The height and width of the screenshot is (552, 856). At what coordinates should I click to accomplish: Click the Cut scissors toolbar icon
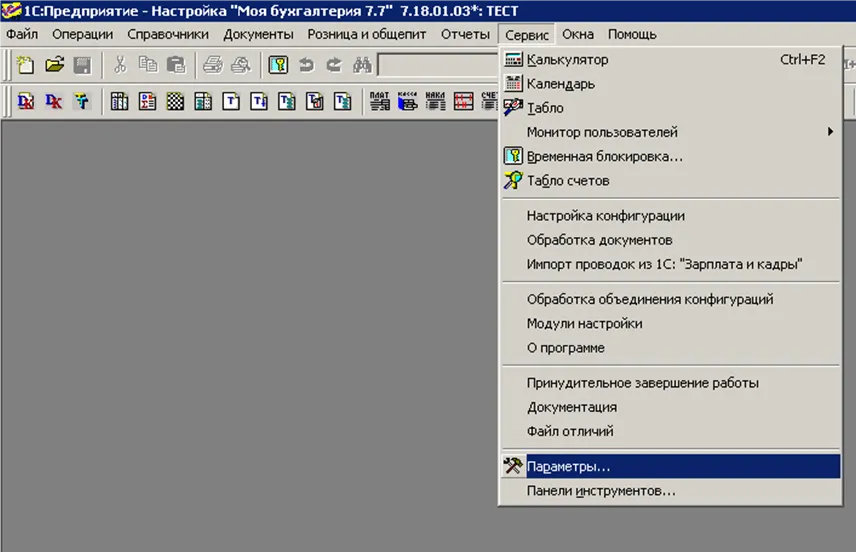pyautogui.click(x=120, y=66)
